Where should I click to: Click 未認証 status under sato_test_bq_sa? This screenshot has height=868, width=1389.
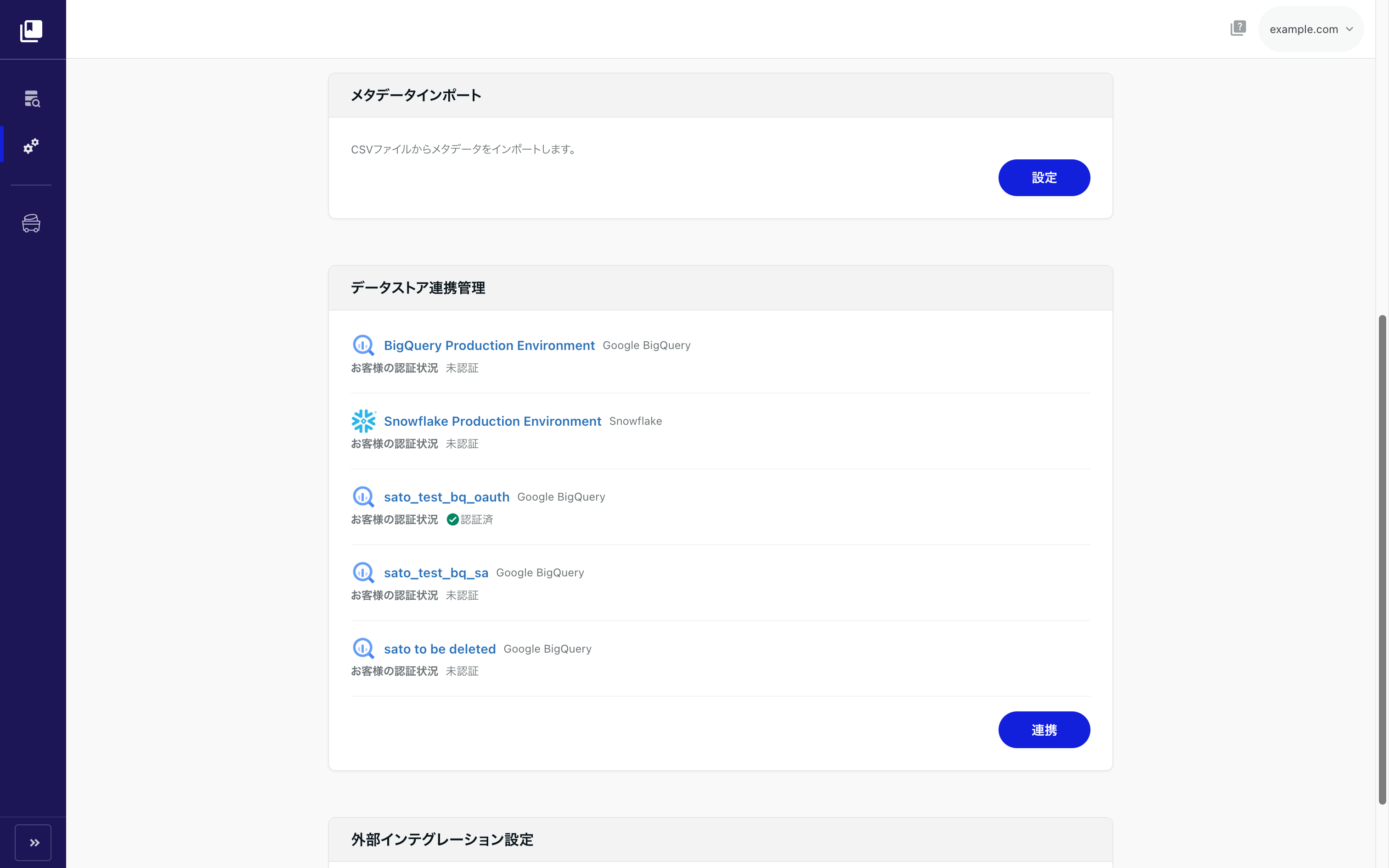462,595
